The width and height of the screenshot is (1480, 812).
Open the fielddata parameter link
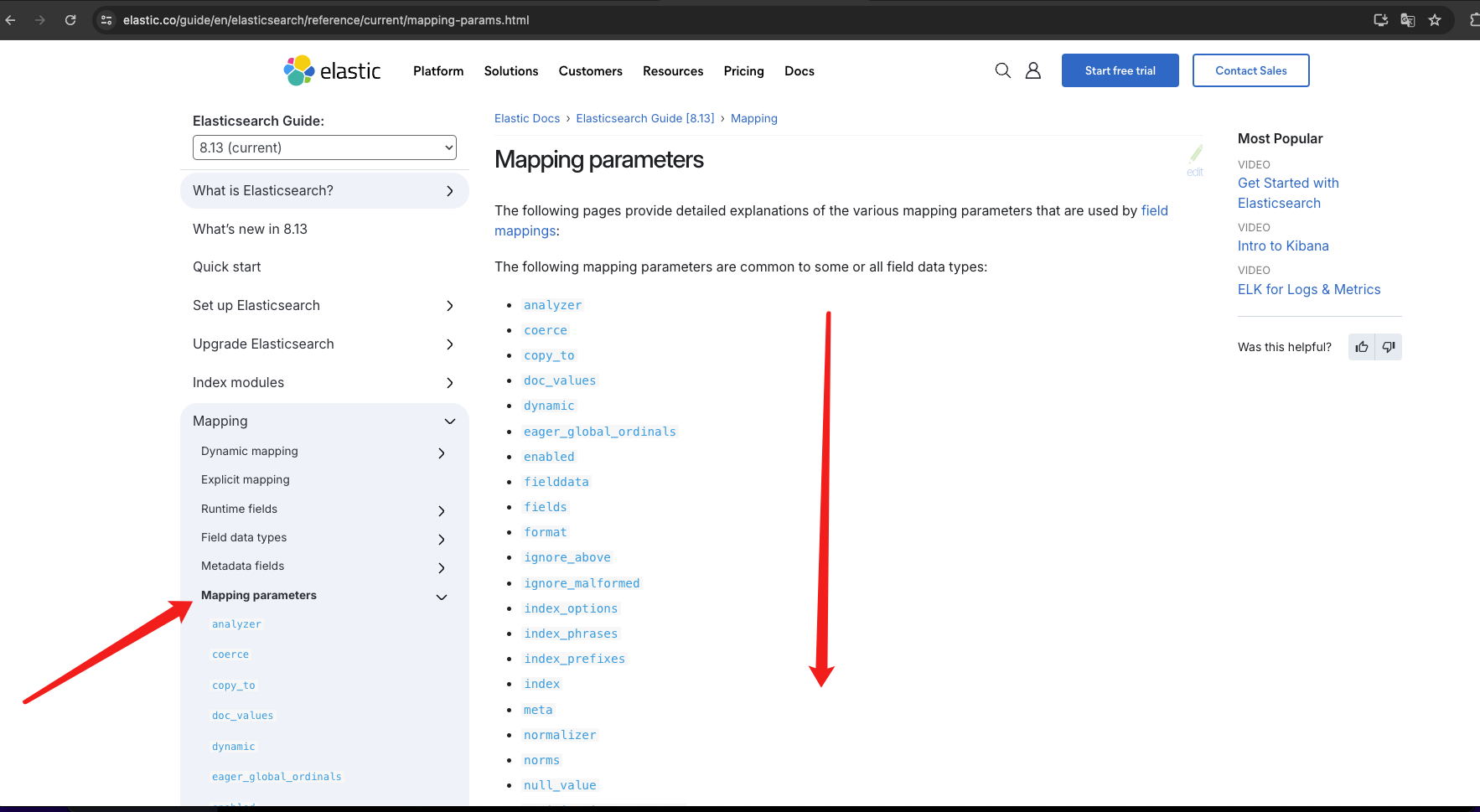[x=556, y=482]
